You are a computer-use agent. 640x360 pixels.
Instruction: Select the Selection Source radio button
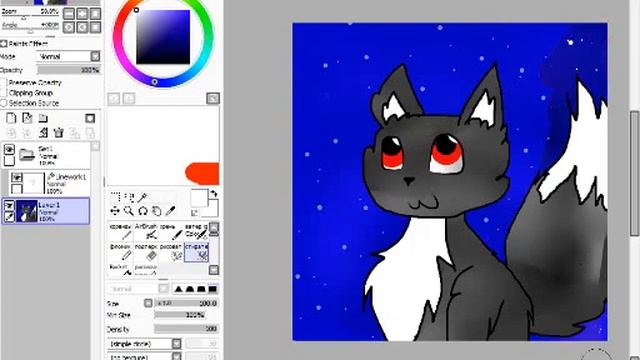tap(4, 103)
